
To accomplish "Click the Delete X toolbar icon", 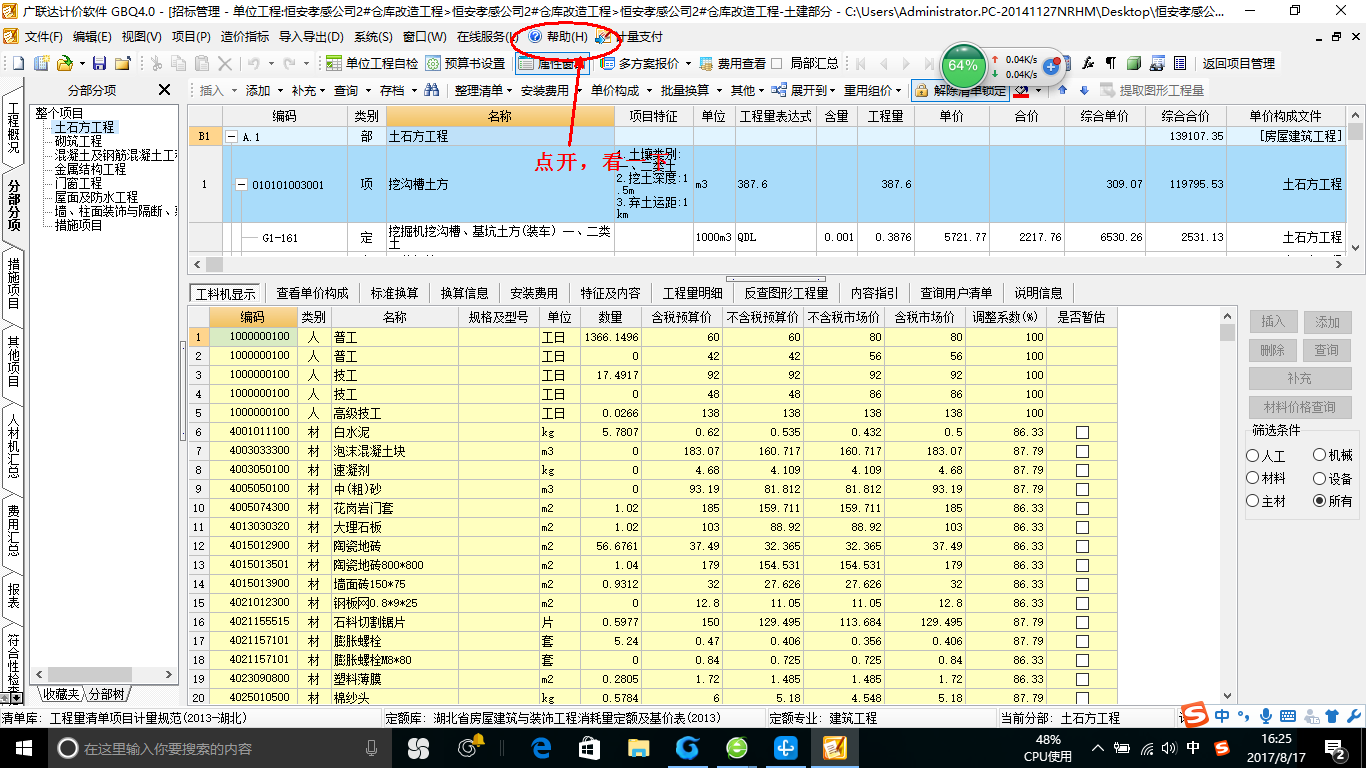I will pyautogui.click(x=225, y=64).
